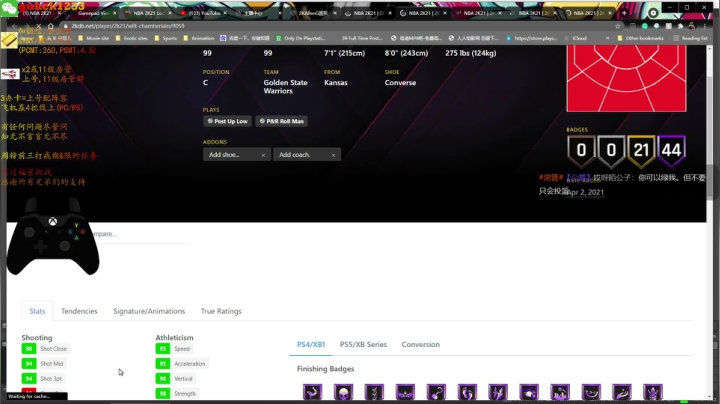
Task: Open the Only On Playstation bookmark
Action: (301, 38)
